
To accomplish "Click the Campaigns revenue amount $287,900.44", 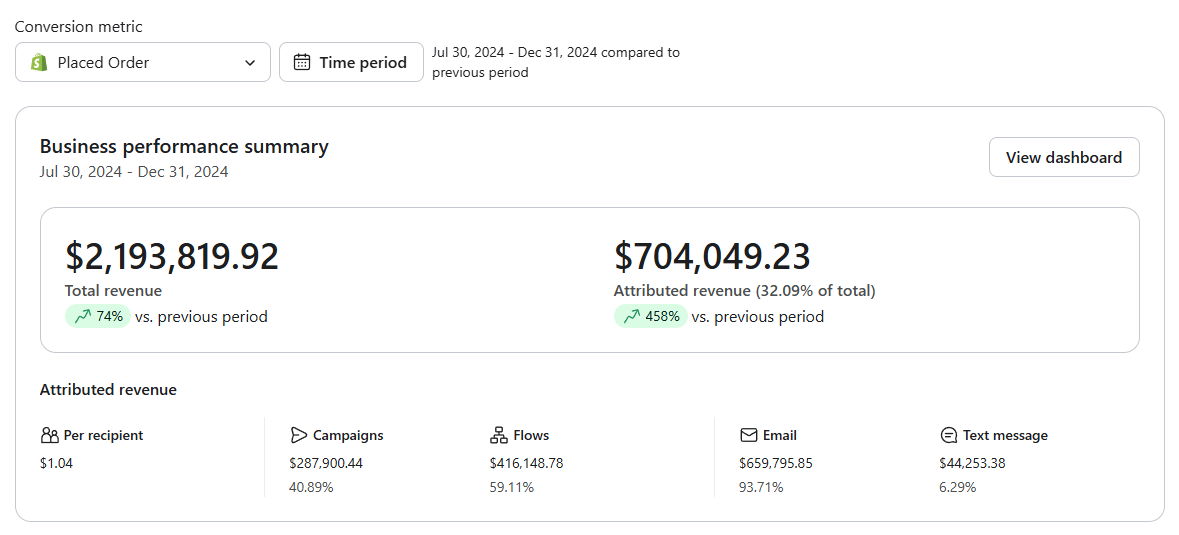I will coord(326,463).
